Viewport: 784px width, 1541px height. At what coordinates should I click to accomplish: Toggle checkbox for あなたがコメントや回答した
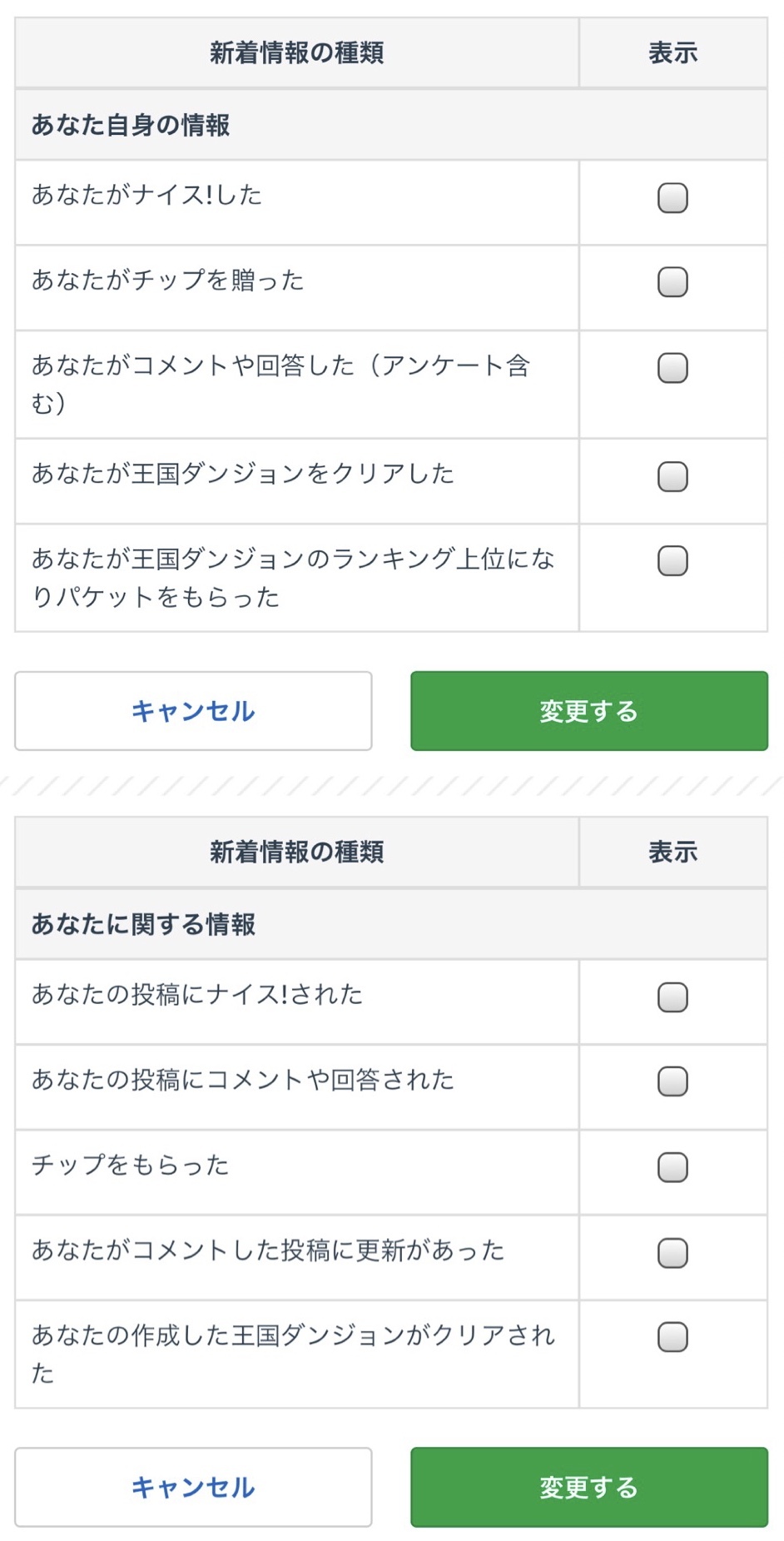coord(672,368)
